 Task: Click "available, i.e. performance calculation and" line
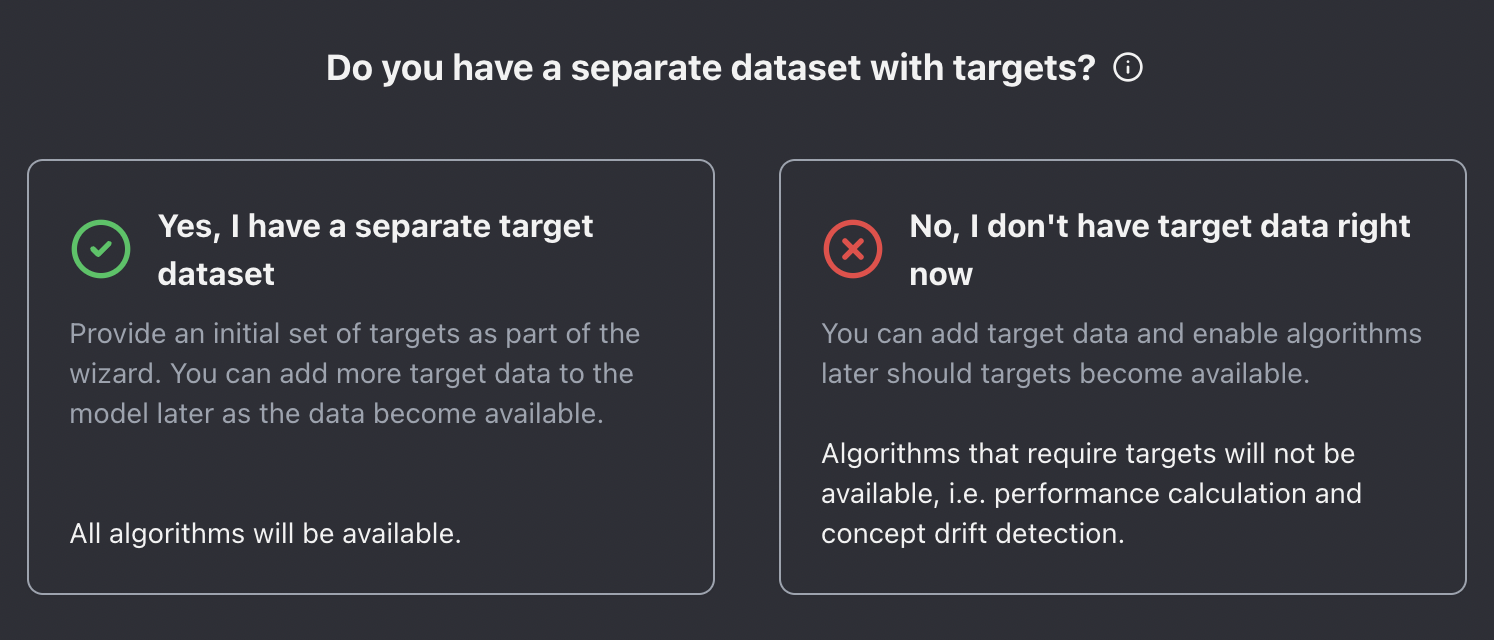[1091, 494]
